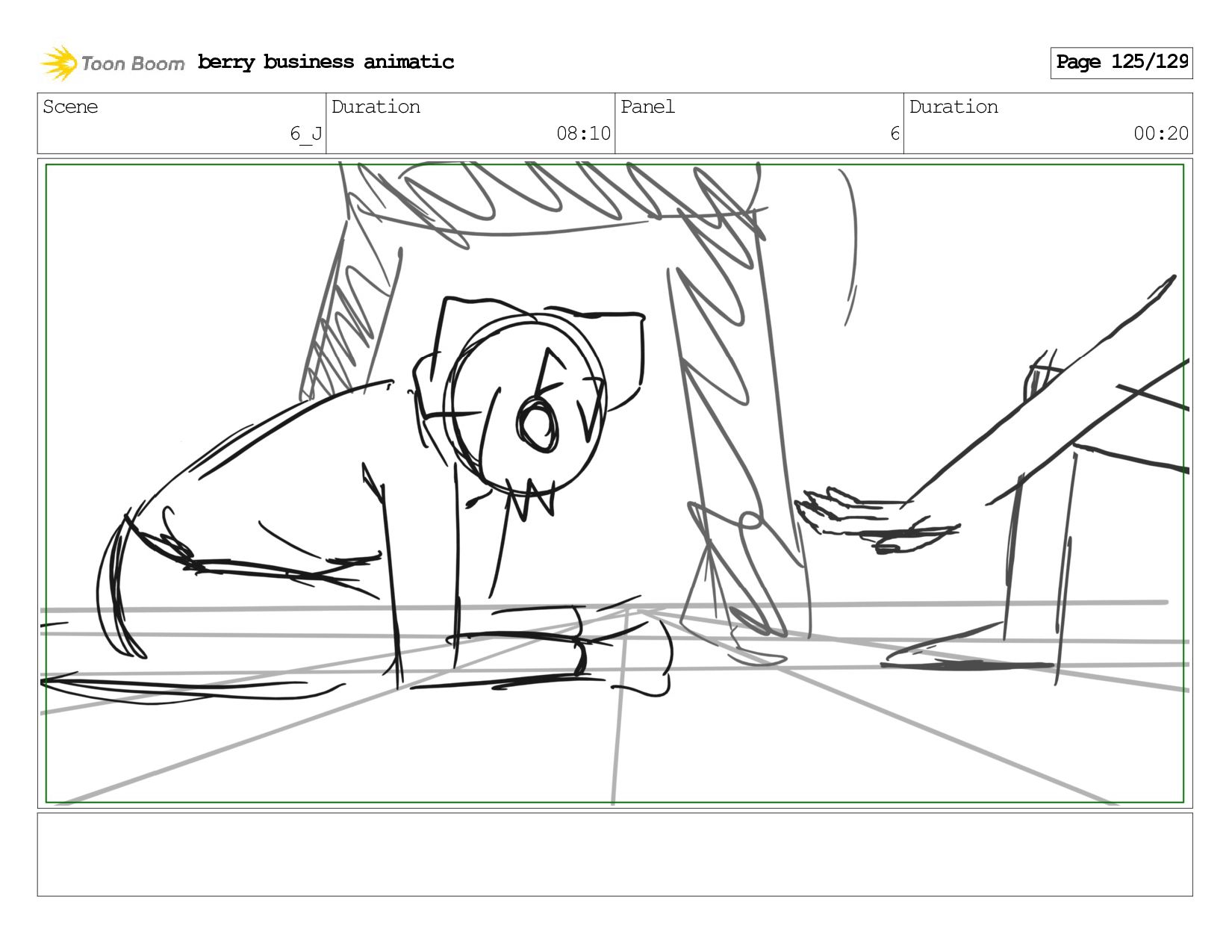Screen dimensions: 1232x952
Task: Click the panel duration value '00:20'
Action: click(x=1161, y=134)
